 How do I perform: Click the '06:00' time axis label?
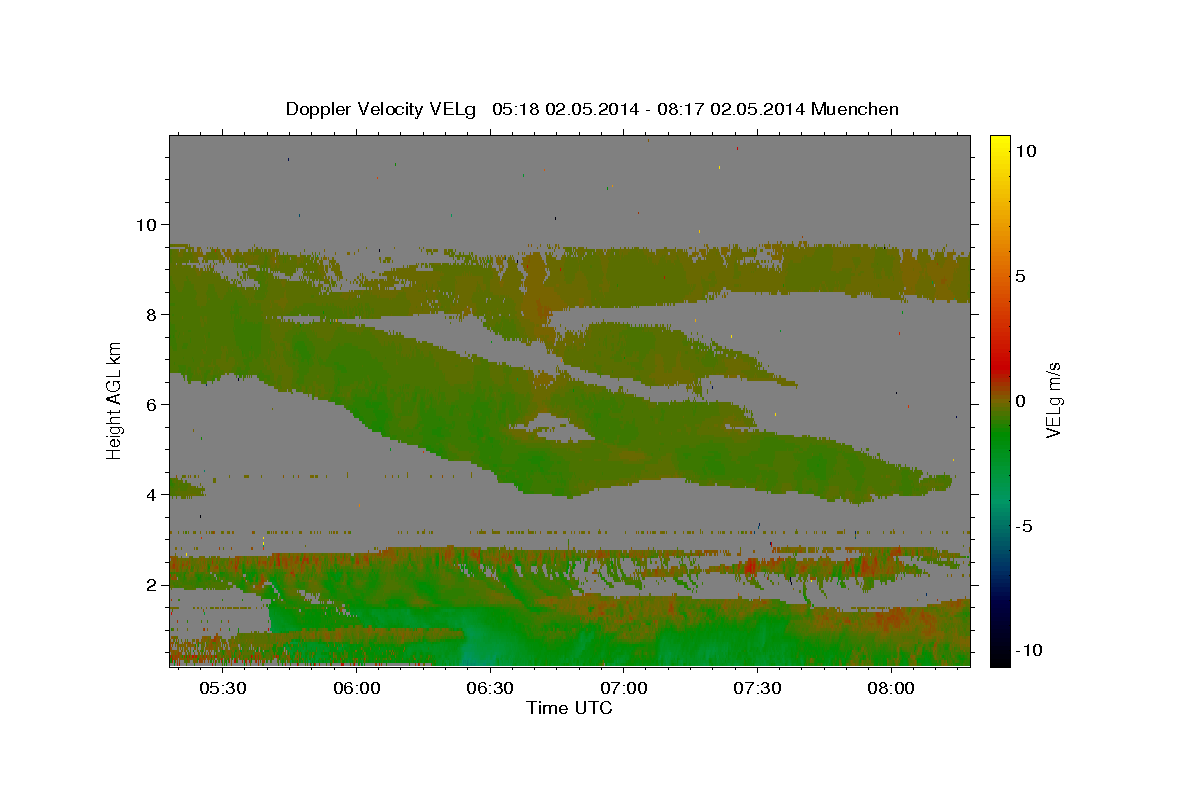pos(356,689)
